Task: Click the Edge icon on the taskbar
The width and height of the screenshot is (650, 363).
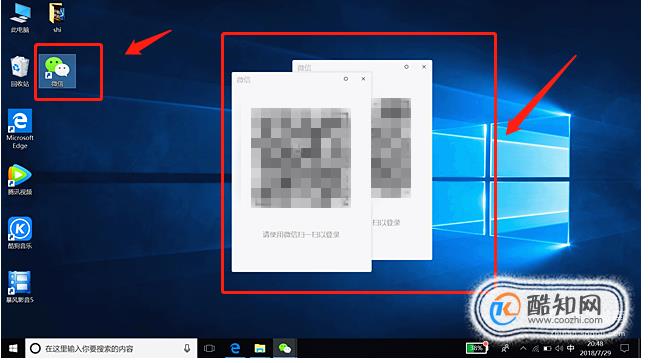Action: click(235, 348)
